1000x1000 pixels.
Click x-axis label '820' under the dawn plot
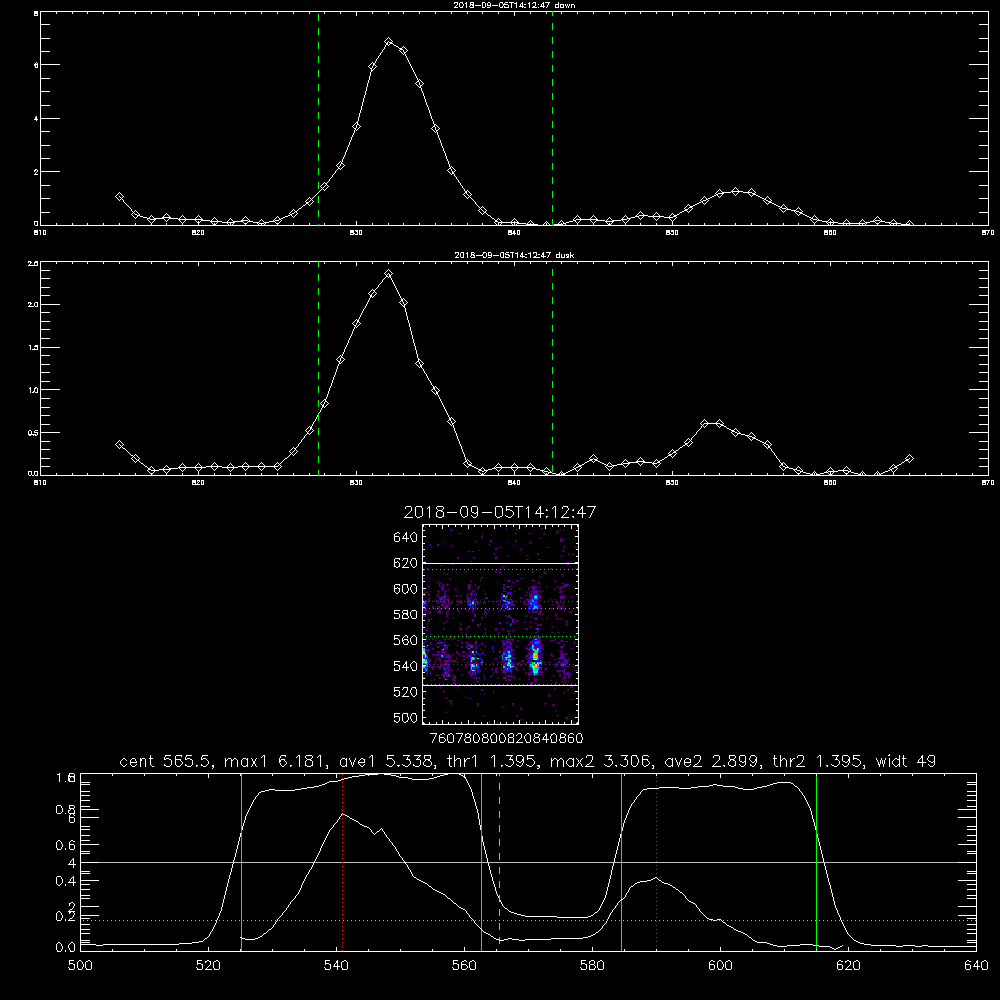click(x=198, y=233)
